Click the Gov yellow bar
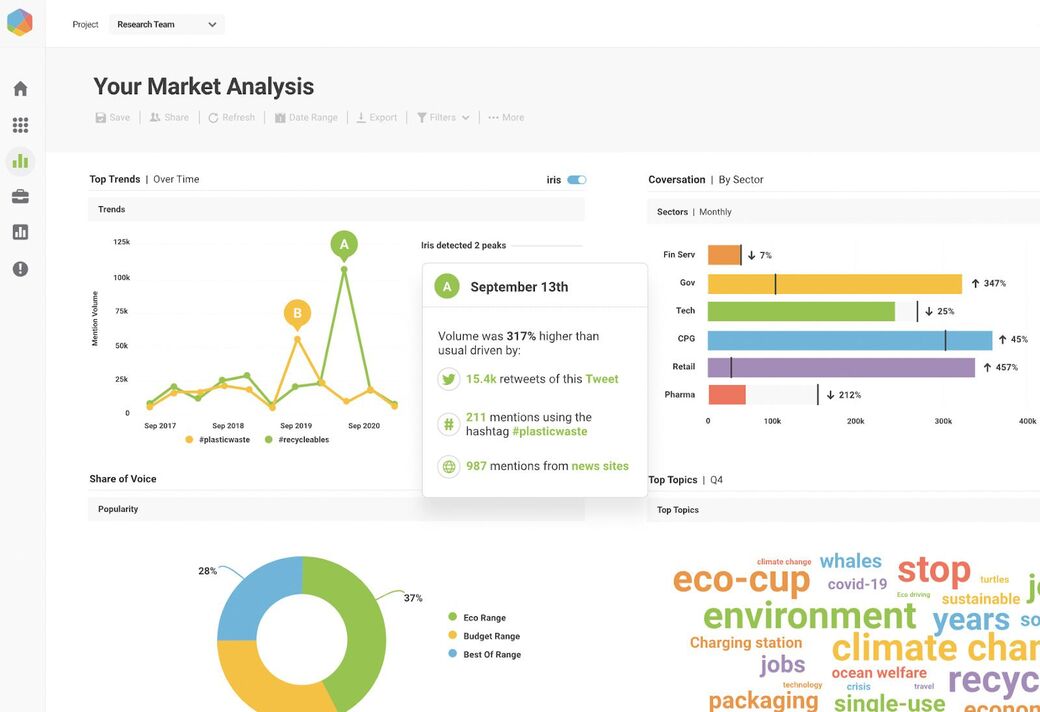 (x=834, y=283)
